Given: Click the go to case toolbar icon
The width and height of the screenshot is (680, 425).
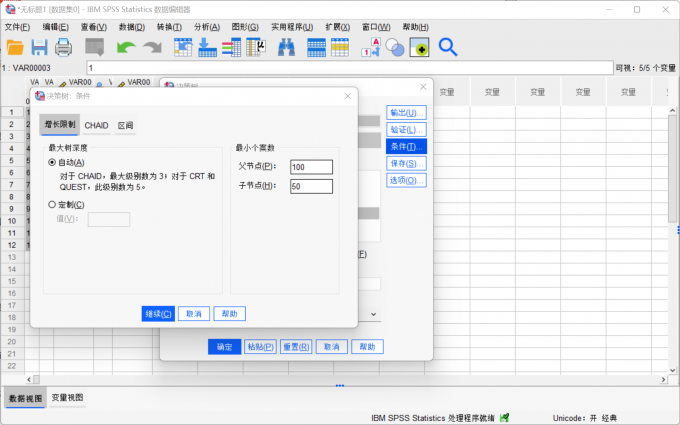Looking at the screenshot, I should [x=183, y=47].
